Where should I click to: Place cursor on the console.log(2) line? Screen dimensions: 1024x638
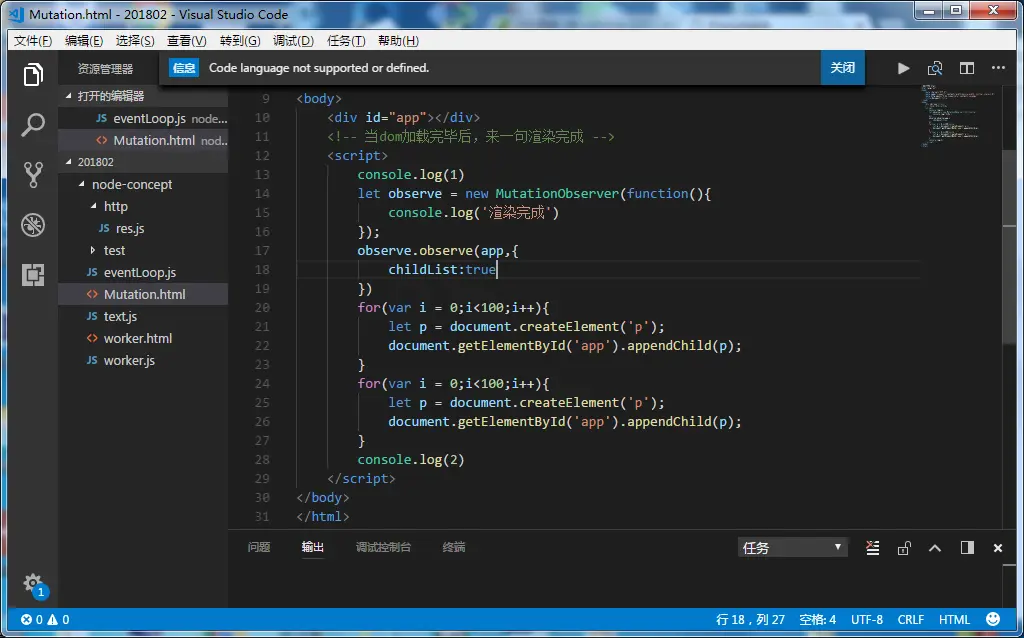(411, 460)
